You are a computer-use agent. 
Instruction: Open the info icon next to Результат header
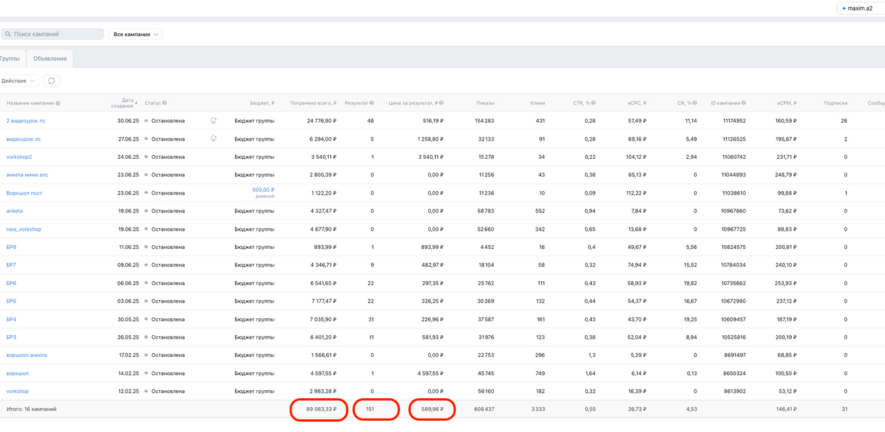click(372, 103)
